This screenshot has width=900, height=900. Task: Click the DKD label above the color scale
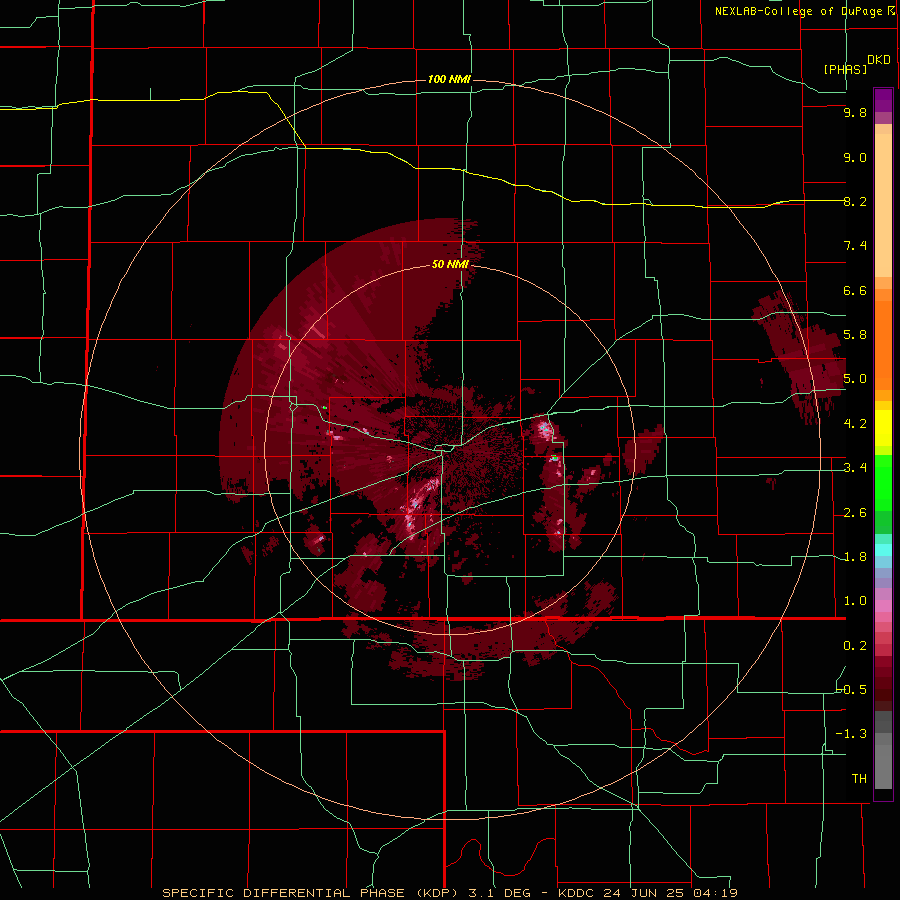click(x=879, y=60)
